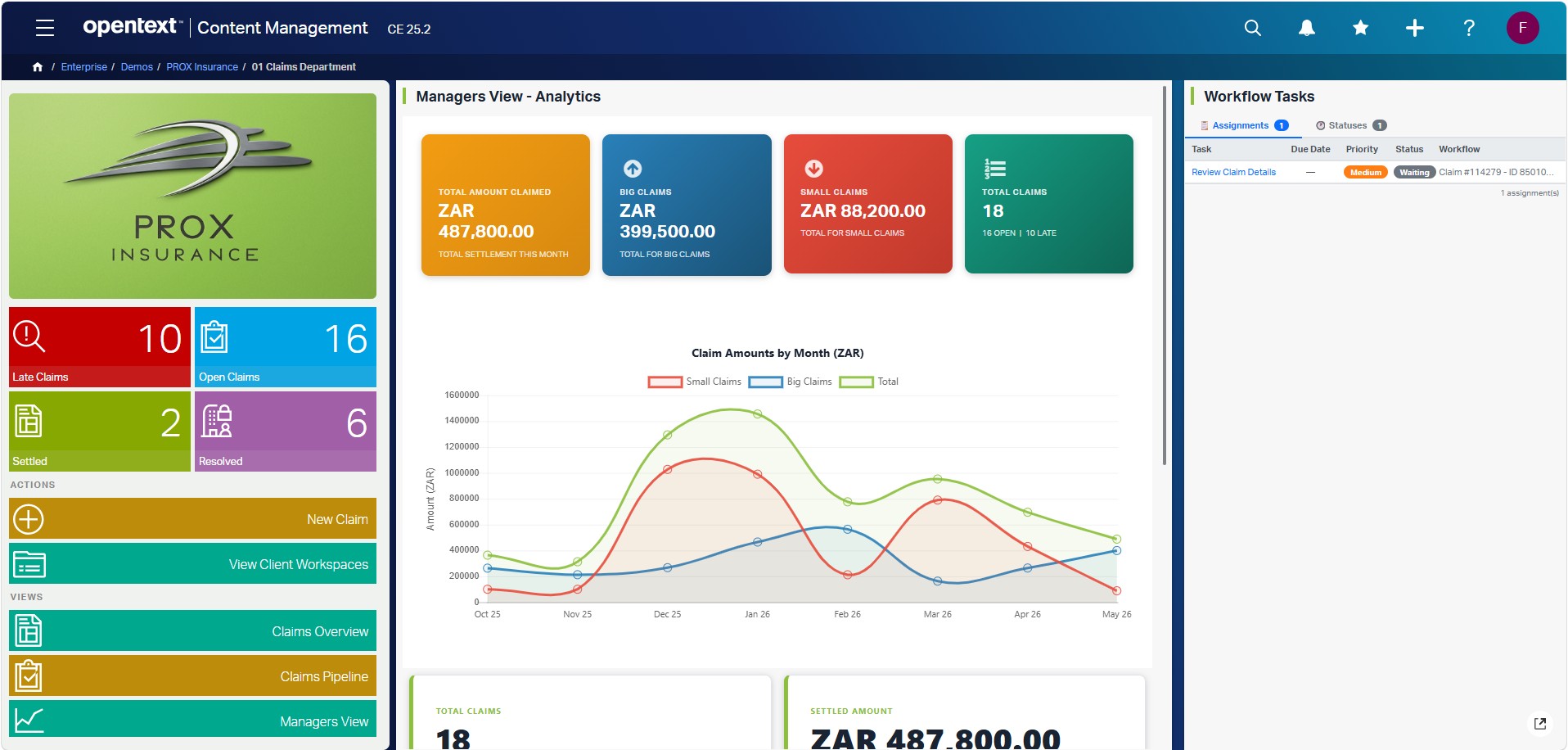
Task: Click the Total Claims list icon
Action: [x=994, y=169]
